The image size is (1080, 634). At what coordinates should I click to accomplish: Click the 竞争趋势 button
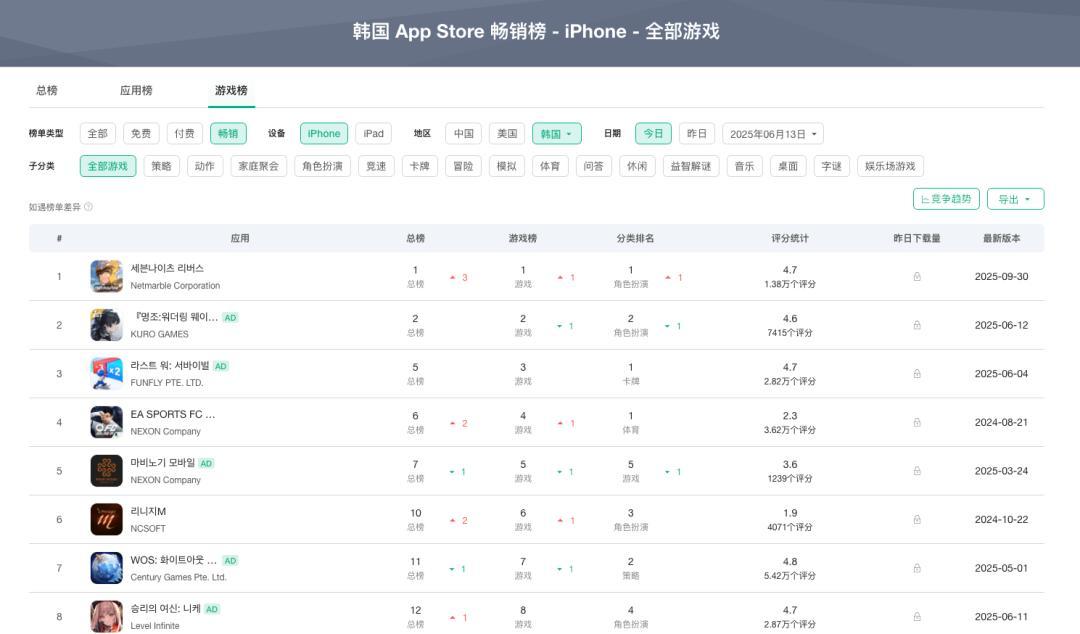pos(945,199)
